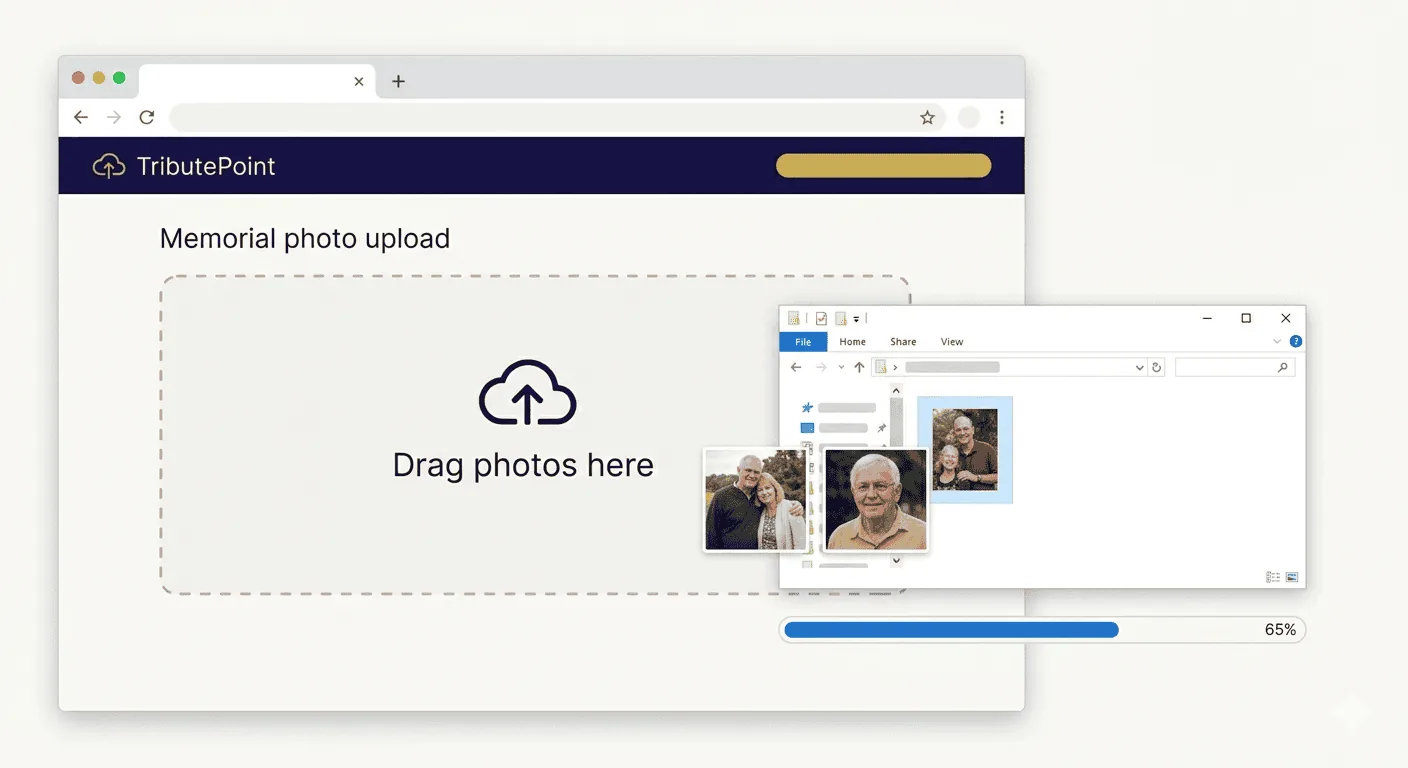
Task: Reload the current page in the browser
Action: [x=146, y=117]
